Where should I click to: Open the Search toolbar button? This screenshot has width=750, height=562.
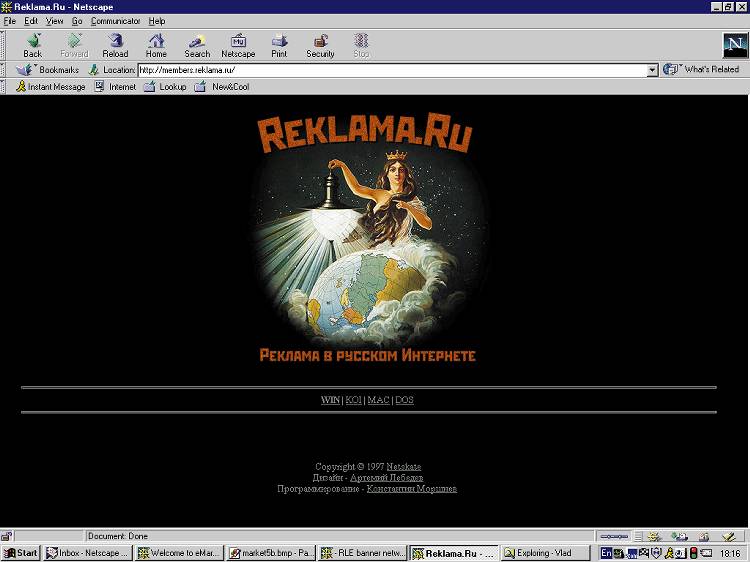[197, 45]
